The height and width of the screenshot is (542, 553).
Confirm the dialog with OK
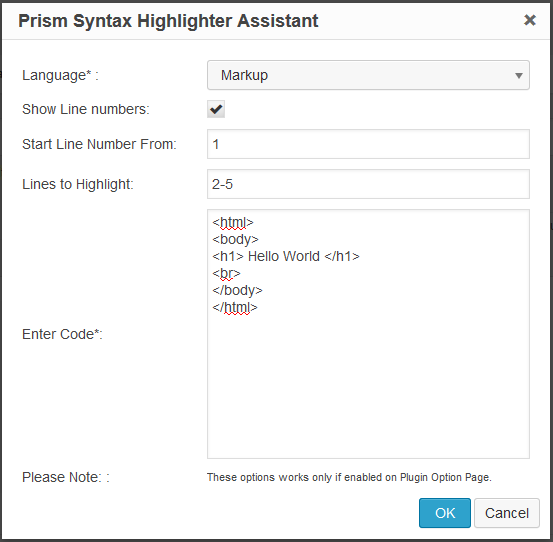(x=445, y=513)
